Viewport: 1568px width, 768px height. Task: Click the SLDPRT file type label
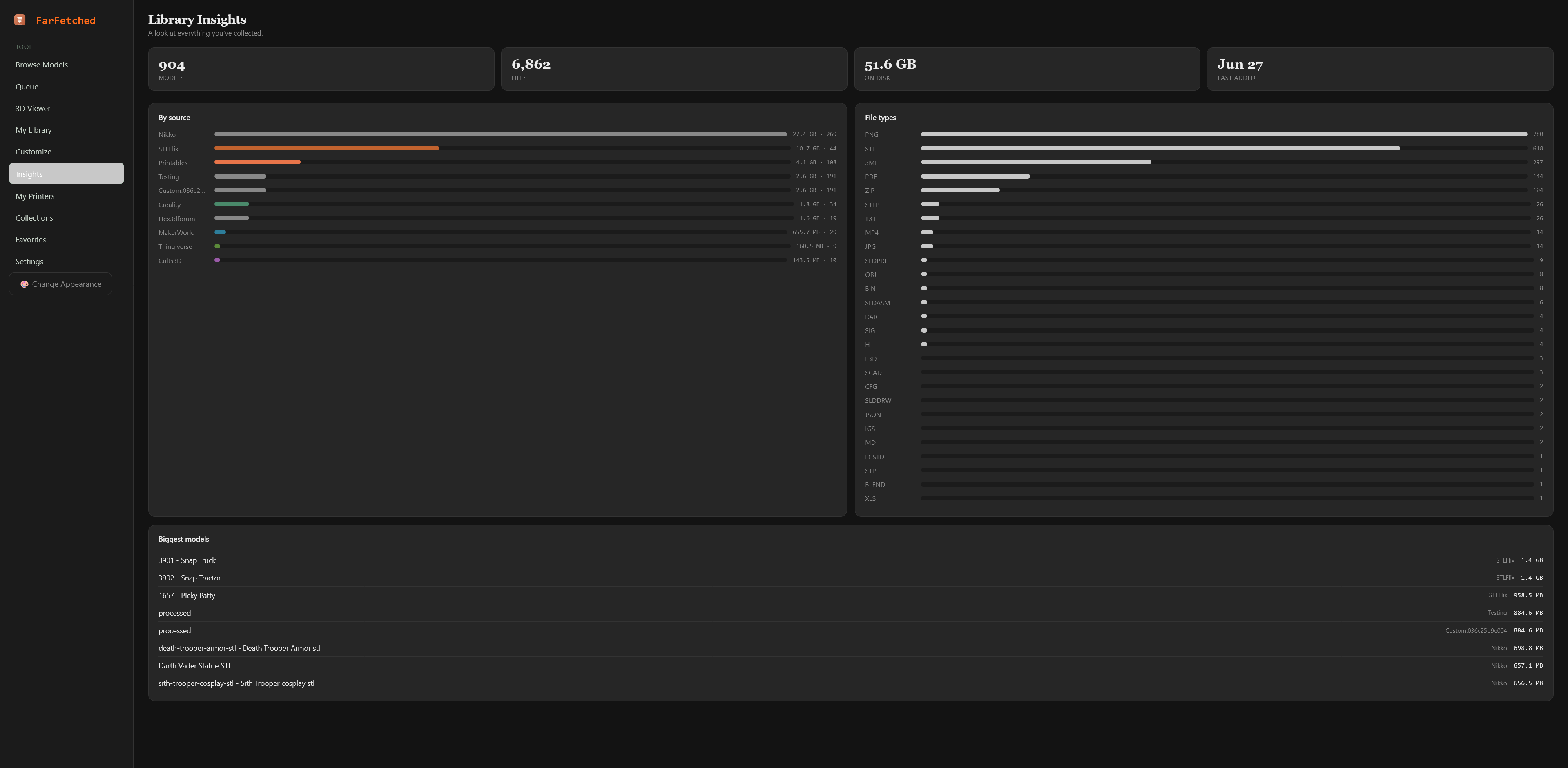(x=876, y=261)
